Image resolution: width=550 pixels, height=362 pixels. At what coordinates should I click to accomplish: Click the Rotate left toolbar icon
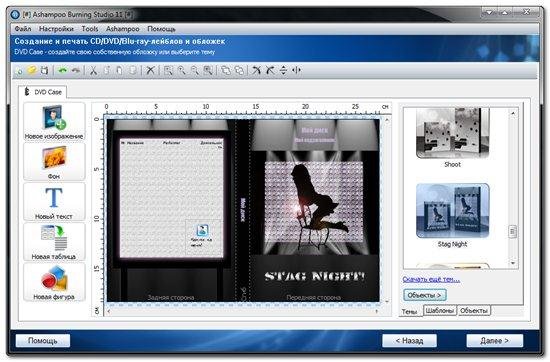[x=257, y=71]
